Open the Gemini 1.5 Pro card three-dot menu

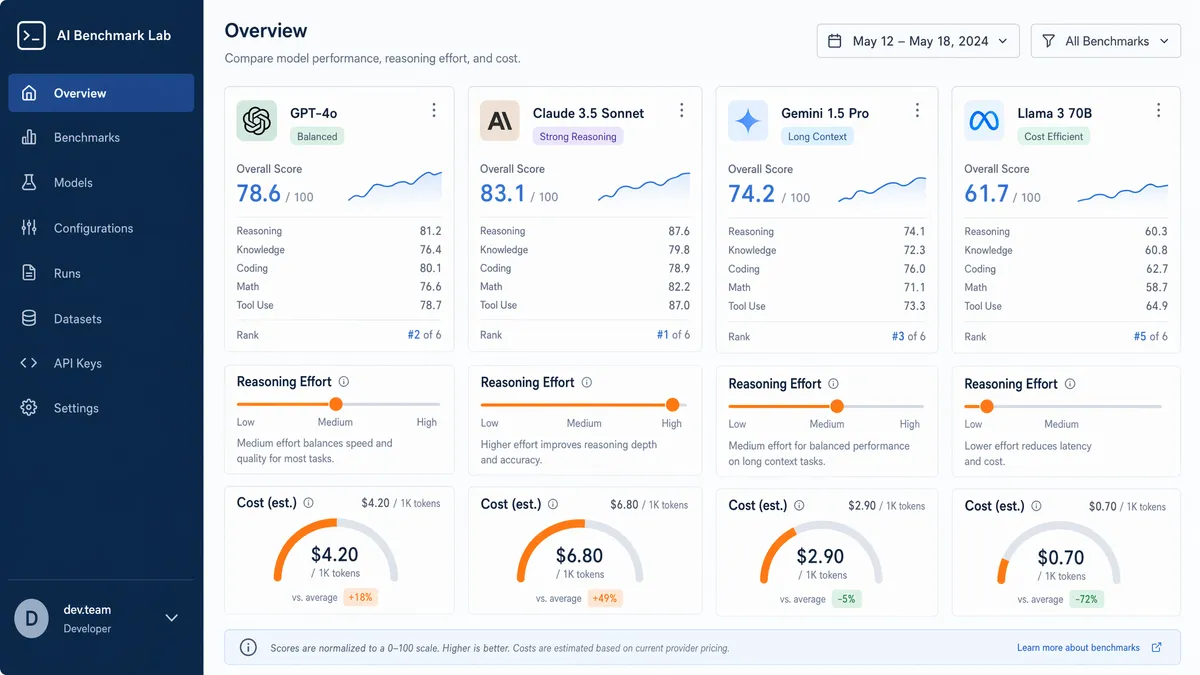tap(918, 111)
